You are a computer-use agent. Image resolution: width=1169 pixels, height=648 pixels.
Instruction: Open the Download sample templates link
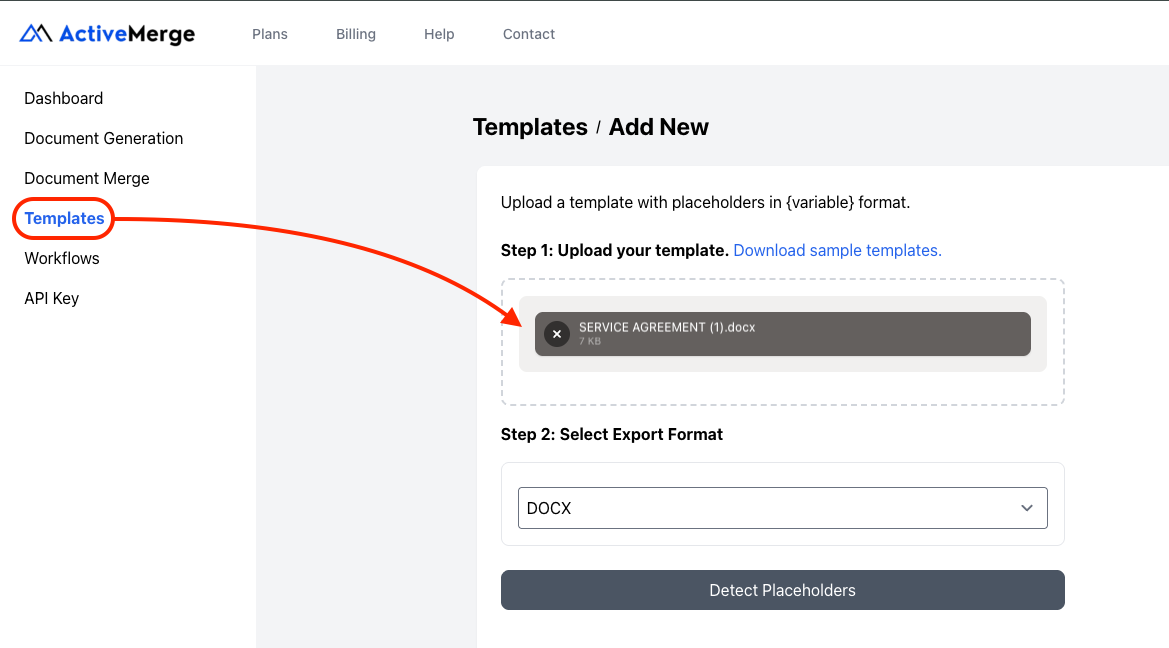837,250
